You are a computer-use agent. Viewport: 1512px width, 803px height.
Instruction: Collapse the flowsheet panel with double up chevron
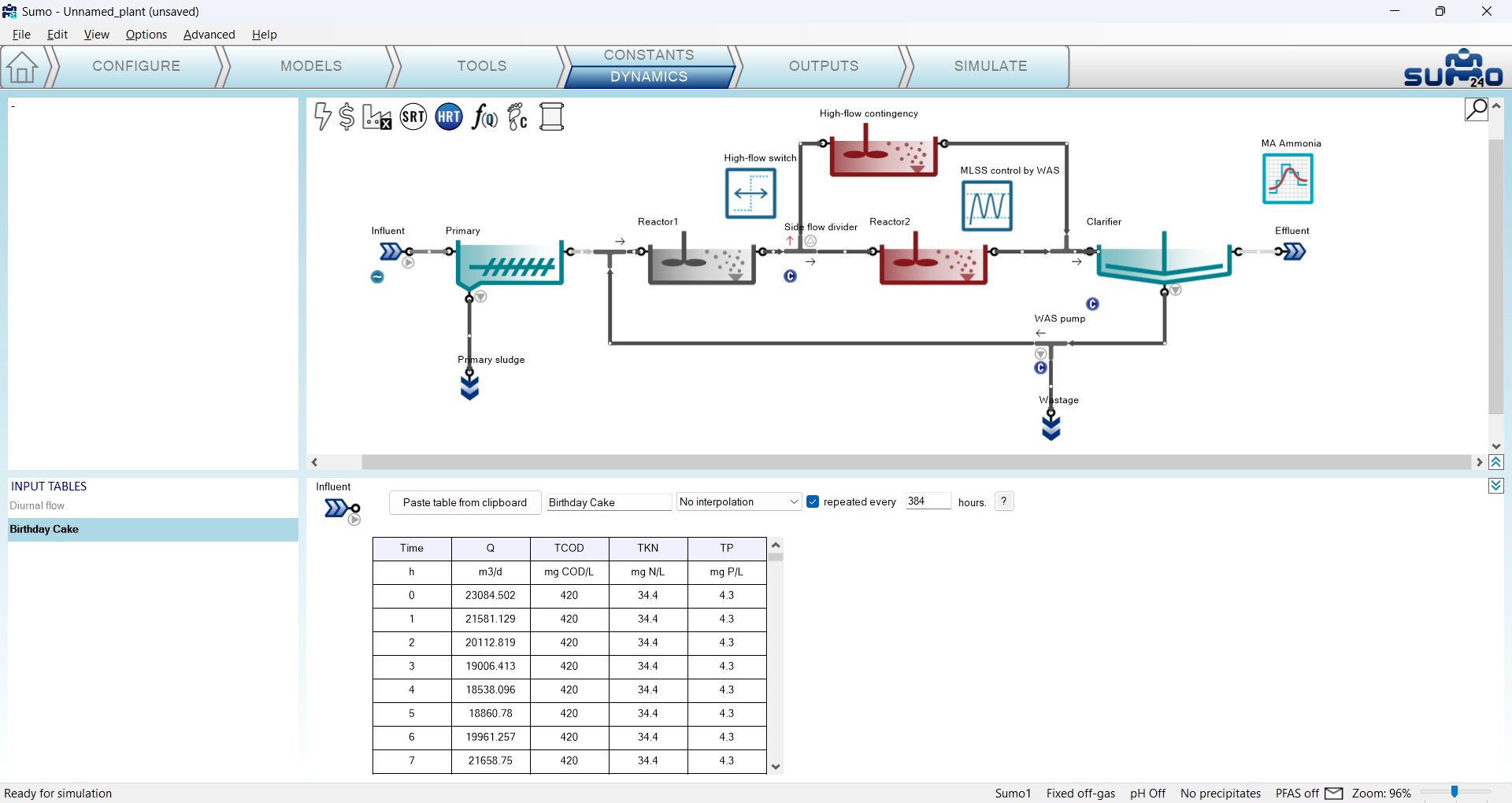click(1496, 462)
